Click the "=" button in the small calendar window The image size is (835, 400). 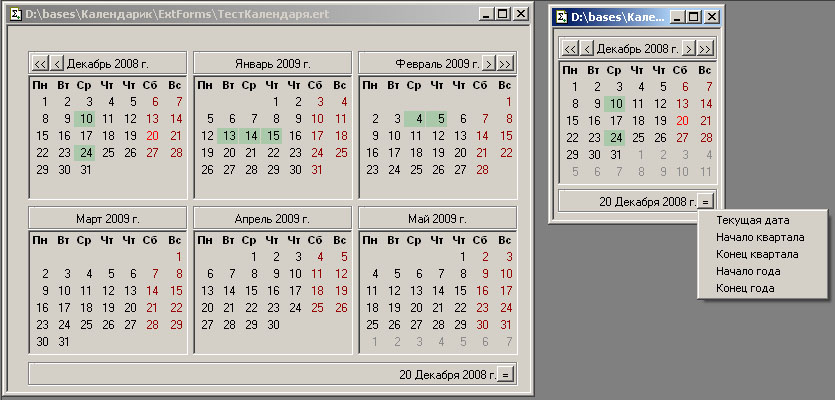[x=705, y=201]
